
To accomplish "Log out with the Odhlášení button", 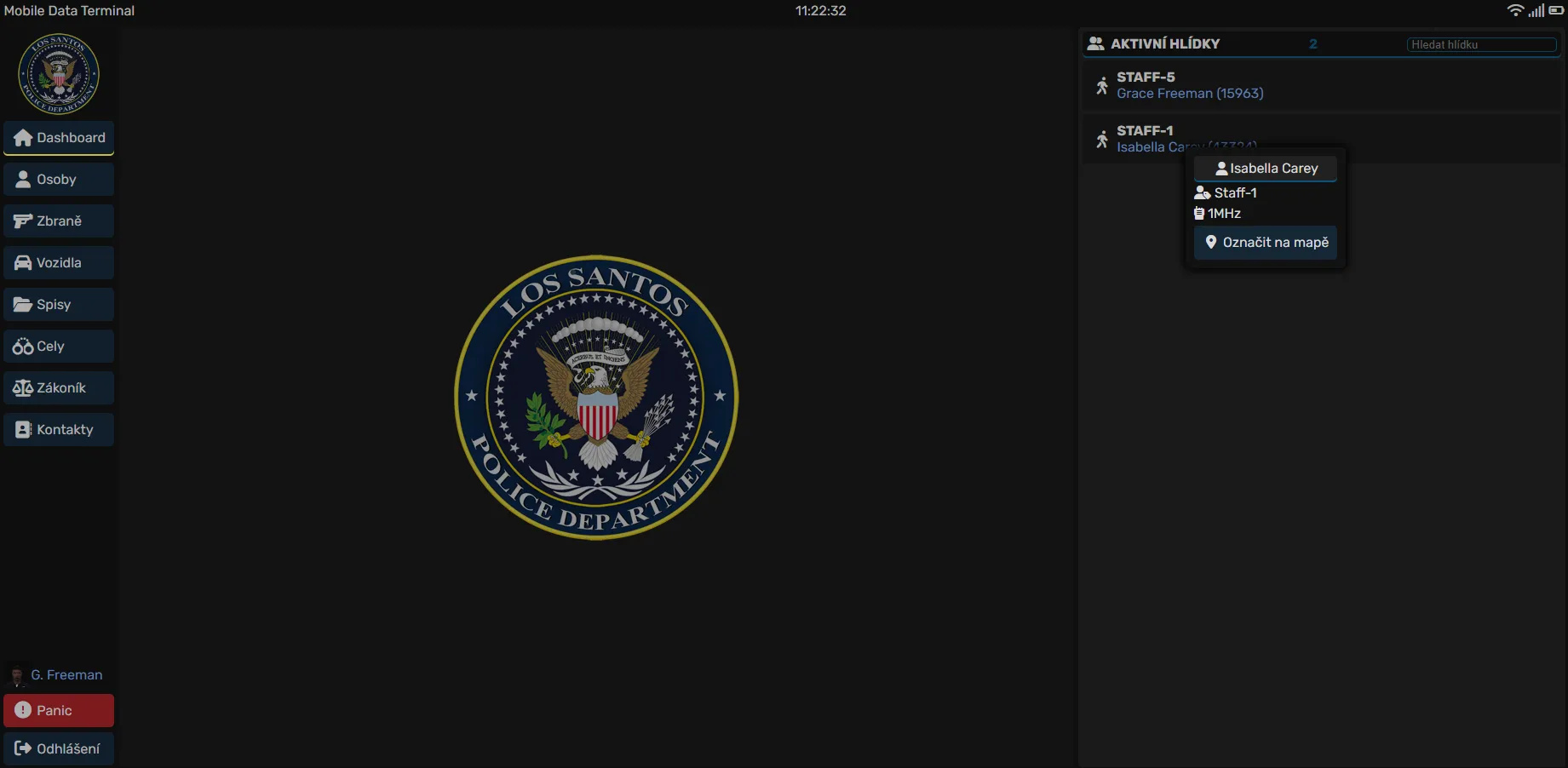I will click(x=59, y=749).
